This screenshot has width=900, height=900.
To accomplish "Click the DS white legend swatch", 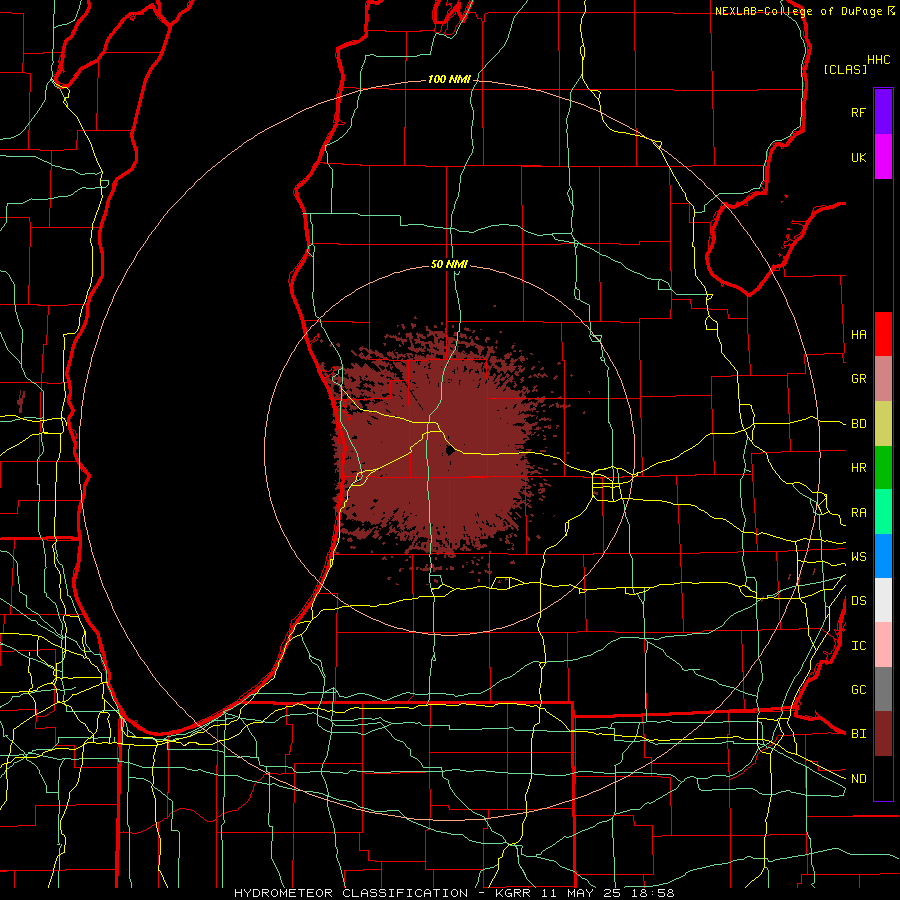I will pos(883,600).
